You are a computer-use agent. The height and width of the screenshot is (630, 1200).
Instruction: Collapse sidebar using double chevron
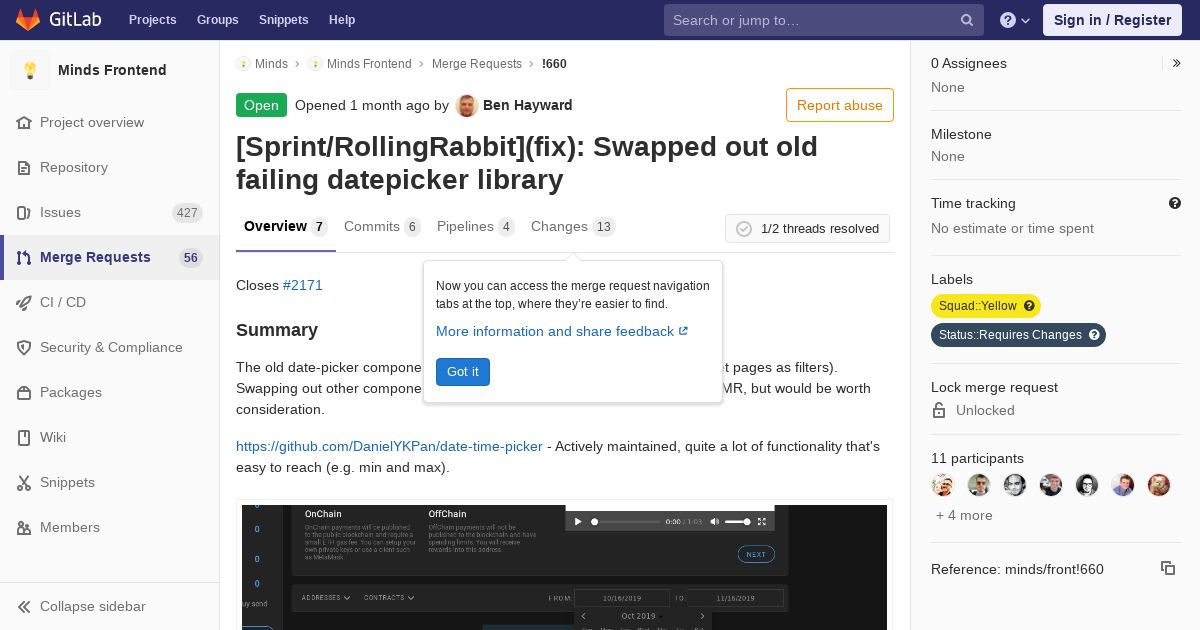coord(24,606)
